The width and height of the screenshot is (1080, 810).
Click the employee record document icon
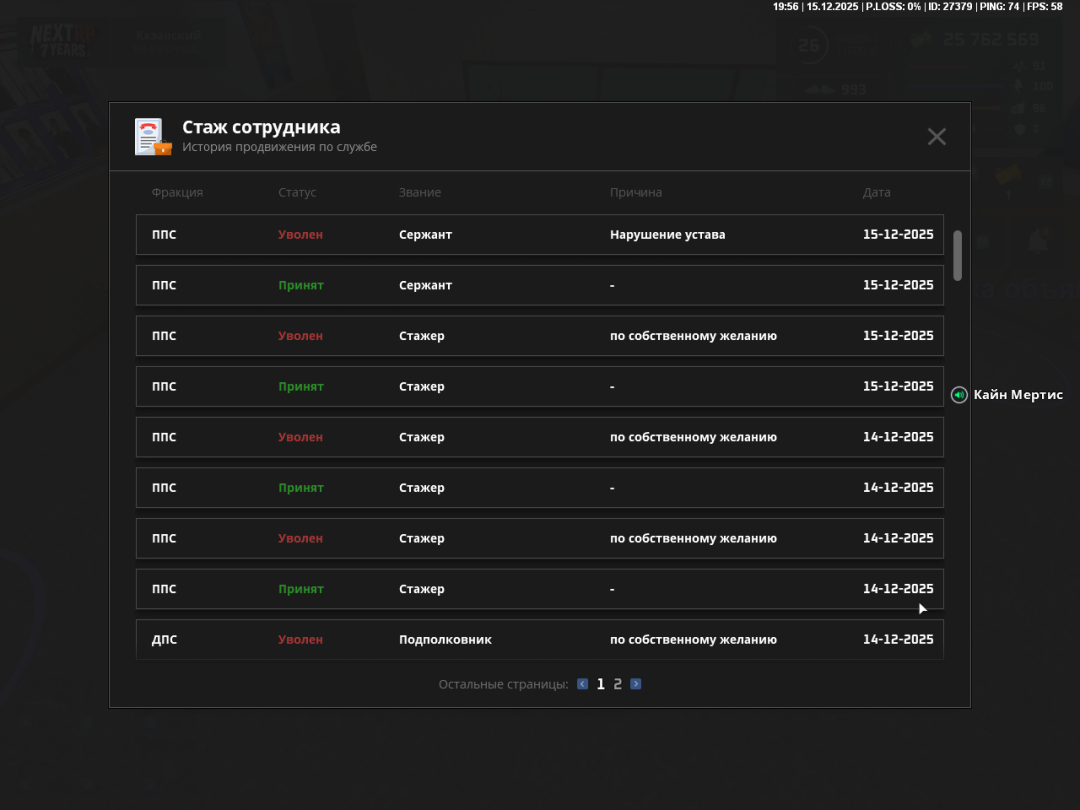tap(153, 137)
